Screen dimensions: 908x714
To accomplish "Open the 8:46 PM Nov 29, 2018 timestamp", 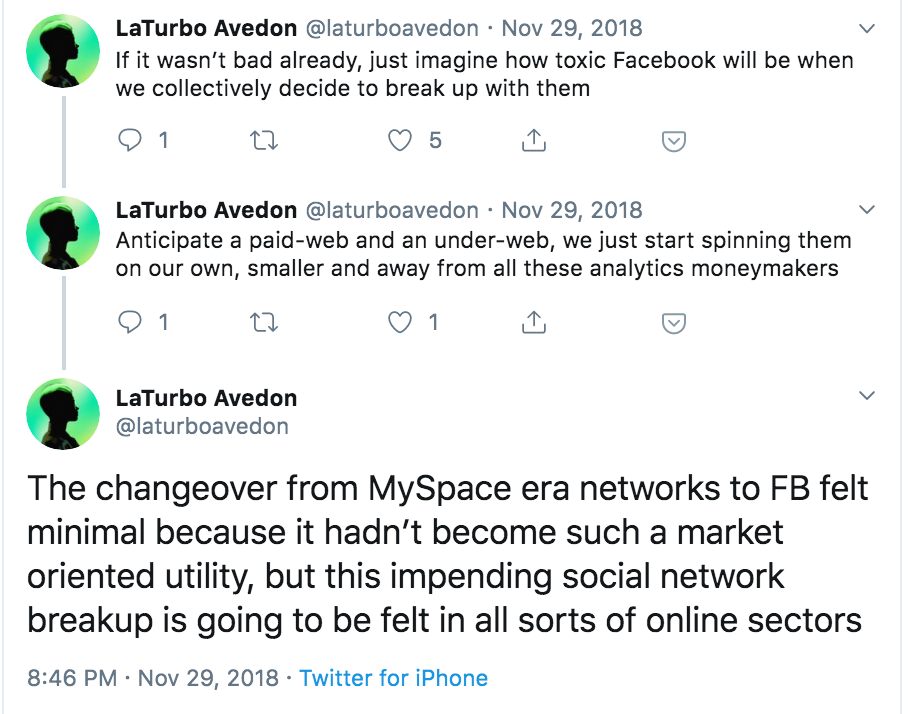I will (153, 678).
